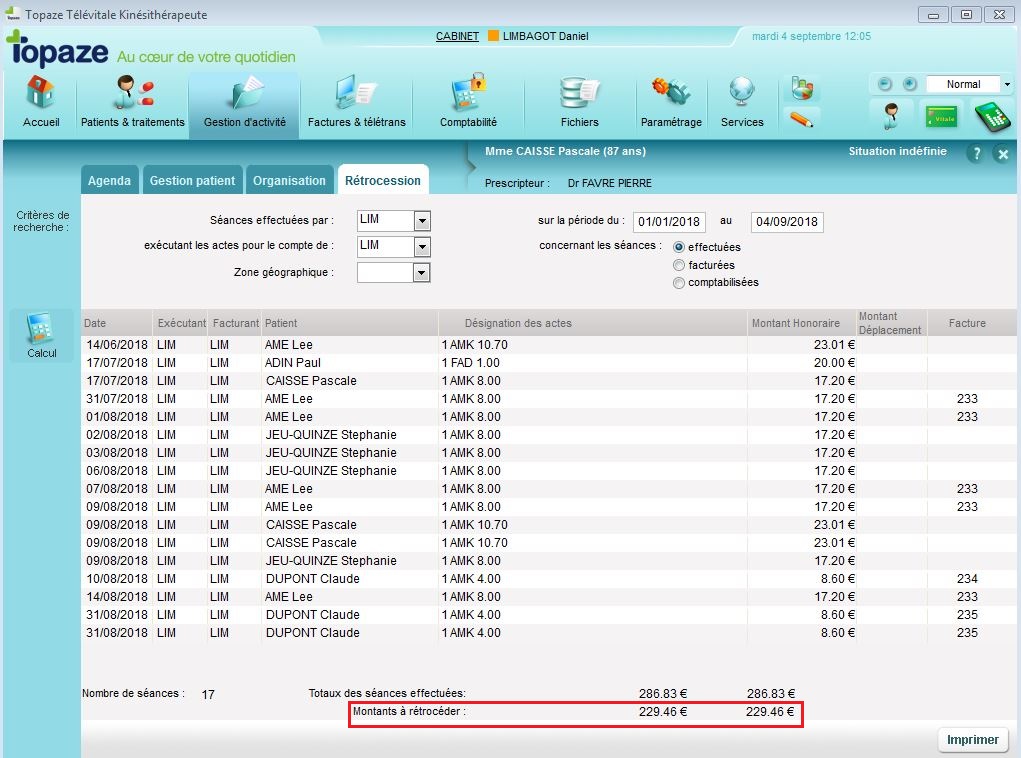Click the zoom in plus icon
This screenshot has height=758, width=1021.
pyautogui.click(x=910, y=84)
